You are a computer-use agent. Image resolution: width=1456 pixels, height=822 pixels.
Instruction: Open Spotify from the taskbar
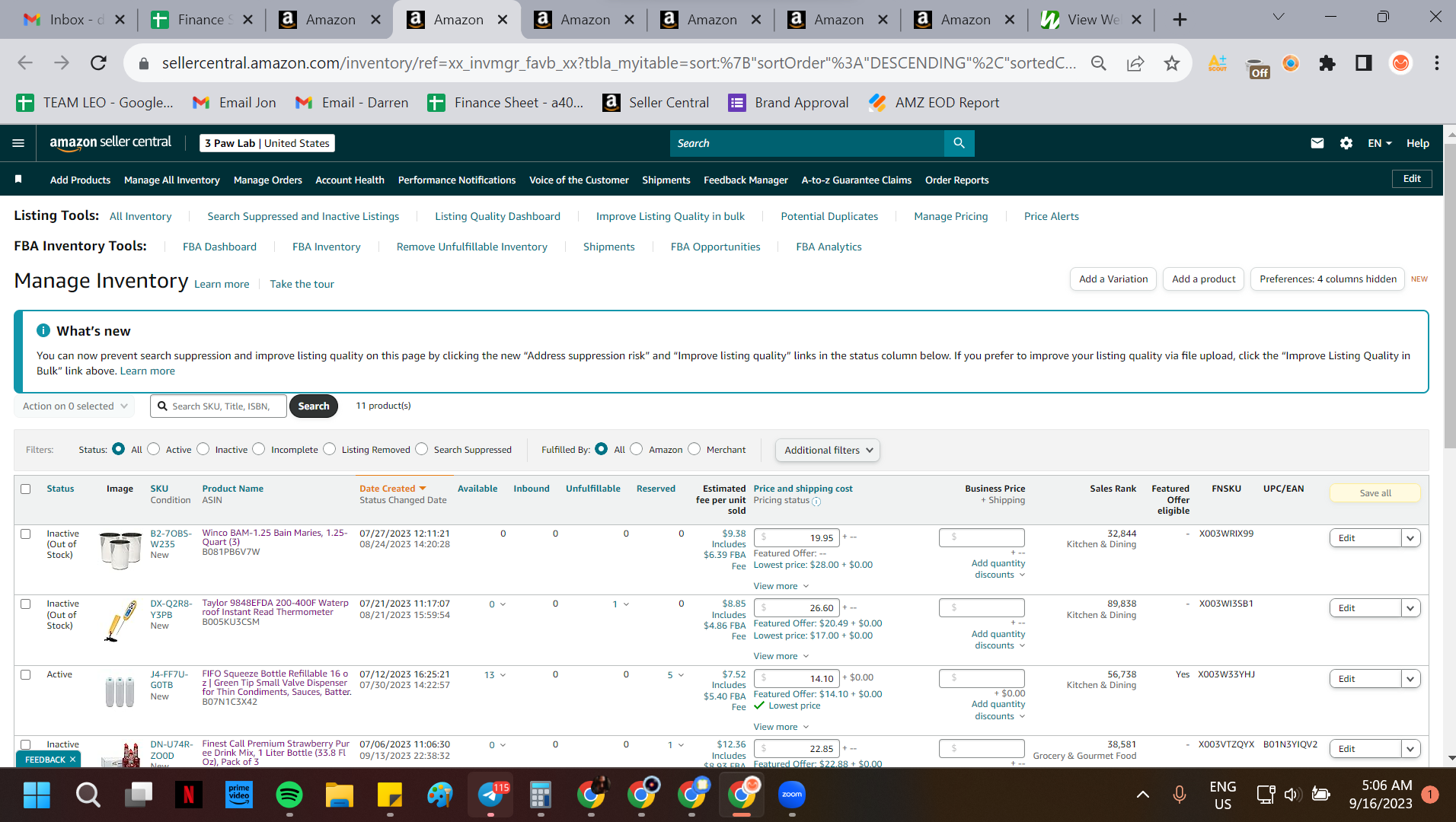click(289, 795)
